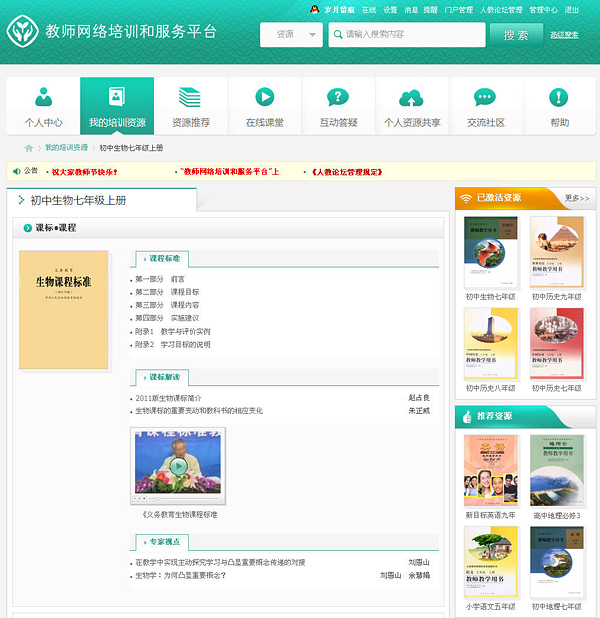
Task: Switch to 我的培训资源 tab
Action: tap(117, 106)
